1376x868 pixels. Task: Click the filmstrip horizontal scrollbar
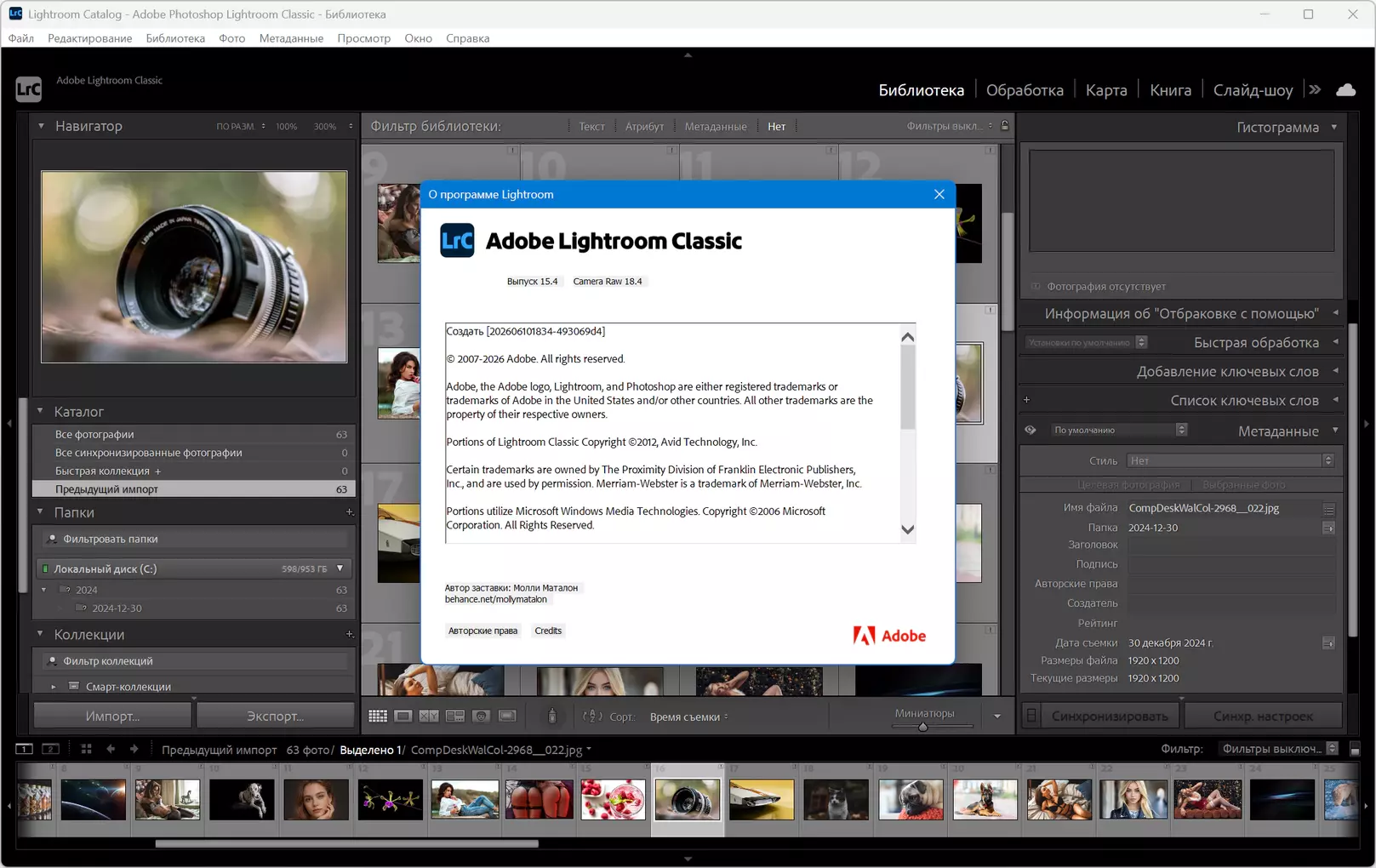pyautogui.click(x=346, y=844)
